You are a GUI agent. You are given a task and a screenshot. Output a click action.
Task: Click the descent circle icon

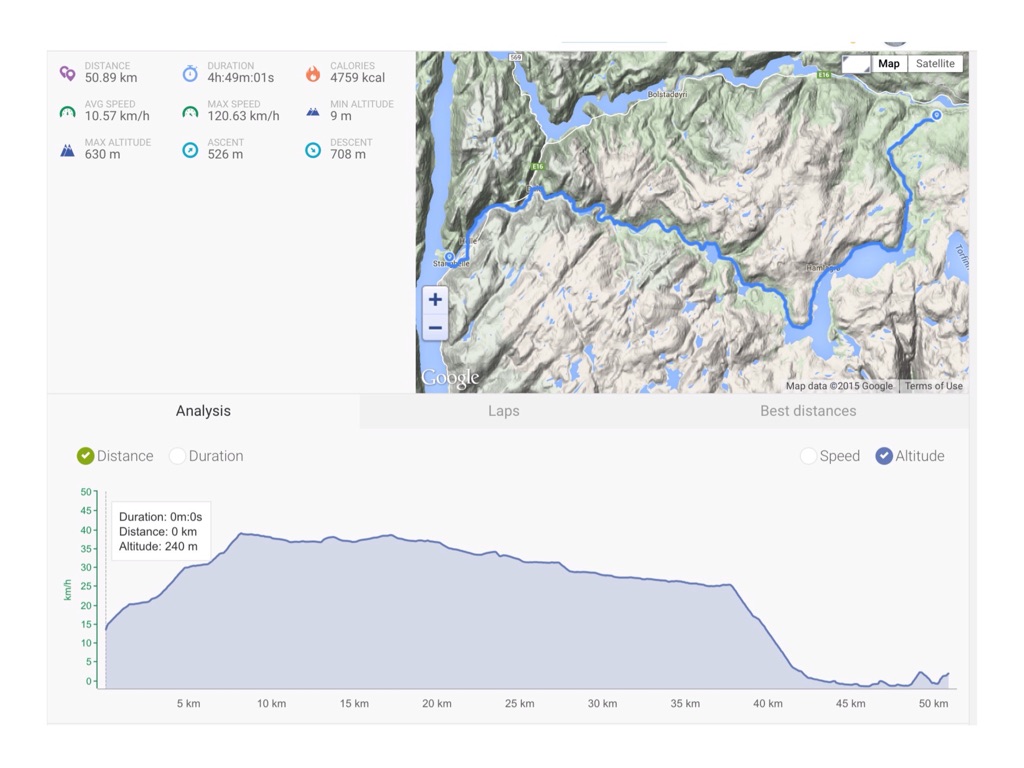click(x=313, y=150)
